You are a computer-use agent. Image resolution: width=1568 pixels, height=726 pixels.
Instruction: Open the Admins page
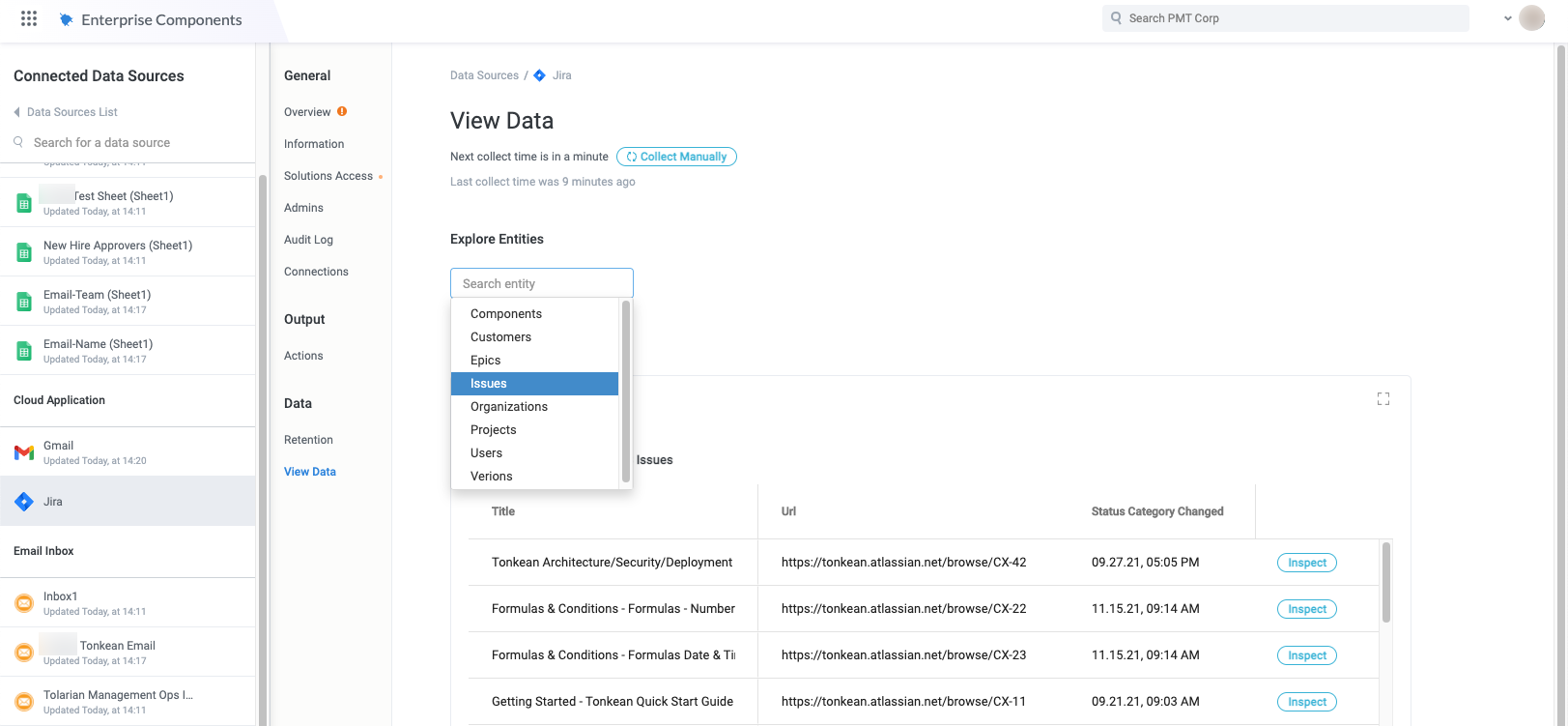pos(303,208)
